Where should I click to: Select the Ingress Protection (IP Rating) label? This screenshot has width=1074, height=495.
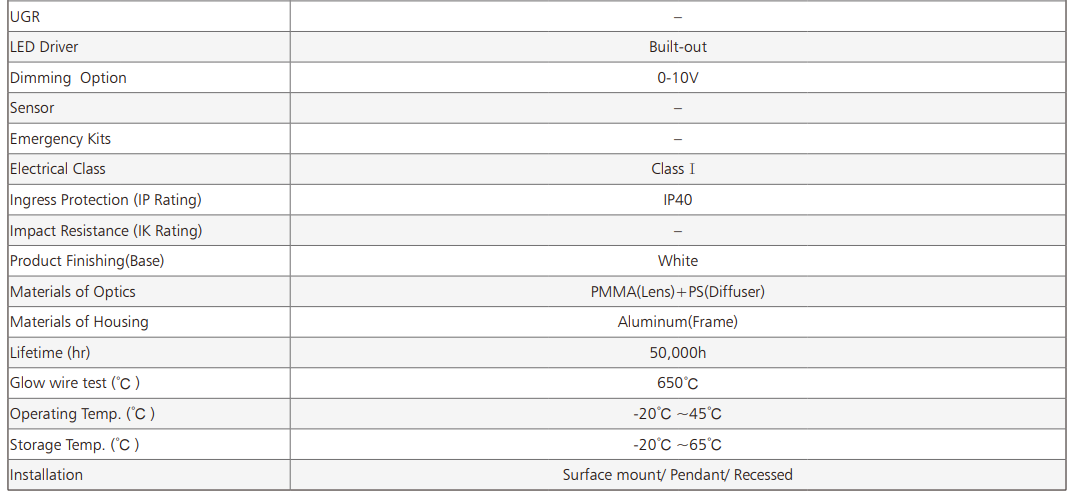[x=106, y=200]
